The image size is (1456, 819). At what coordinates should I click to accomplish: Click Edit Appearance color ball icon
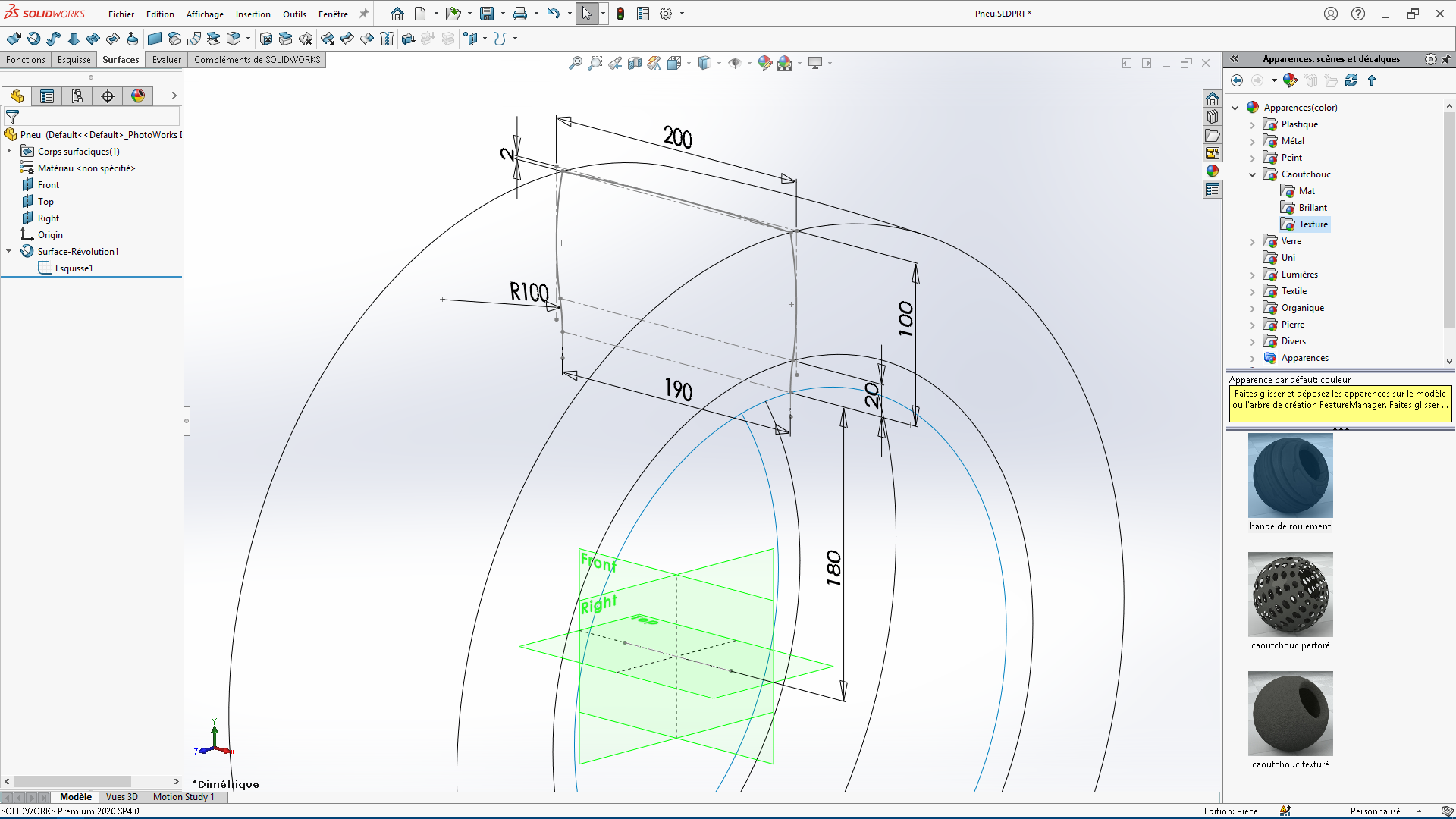click(764, 63)
